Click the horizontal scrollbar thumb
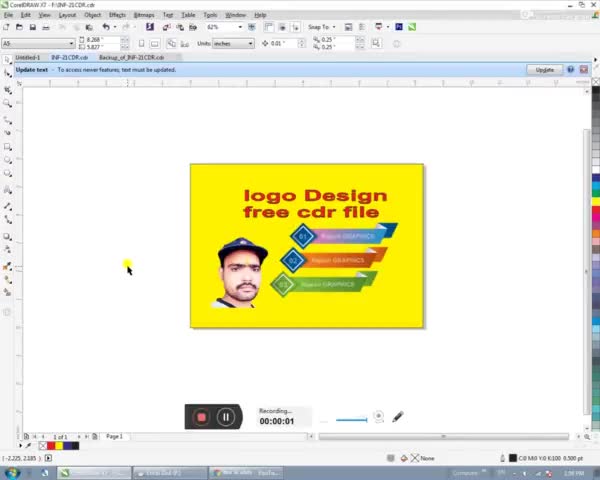 click(443, 436)
